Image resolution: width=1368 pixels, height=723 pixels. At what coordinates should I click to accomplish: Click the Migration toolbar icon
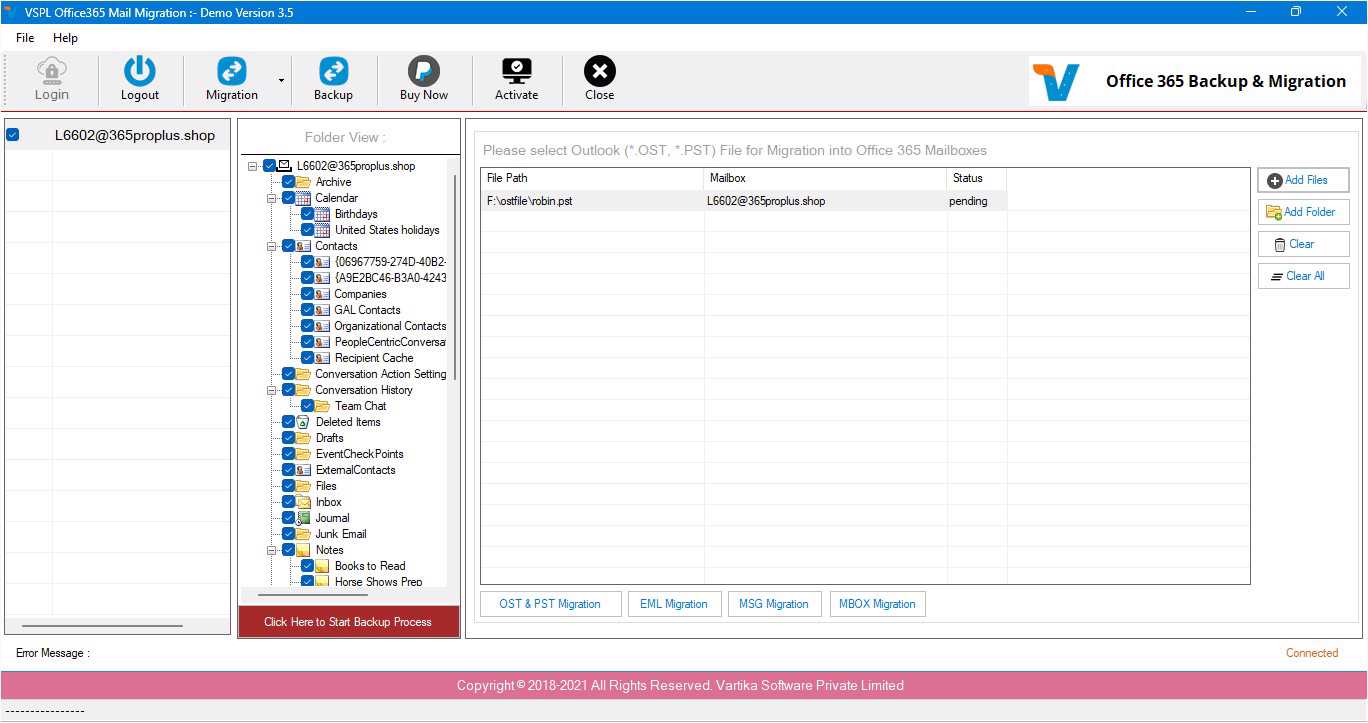point(232,70)
